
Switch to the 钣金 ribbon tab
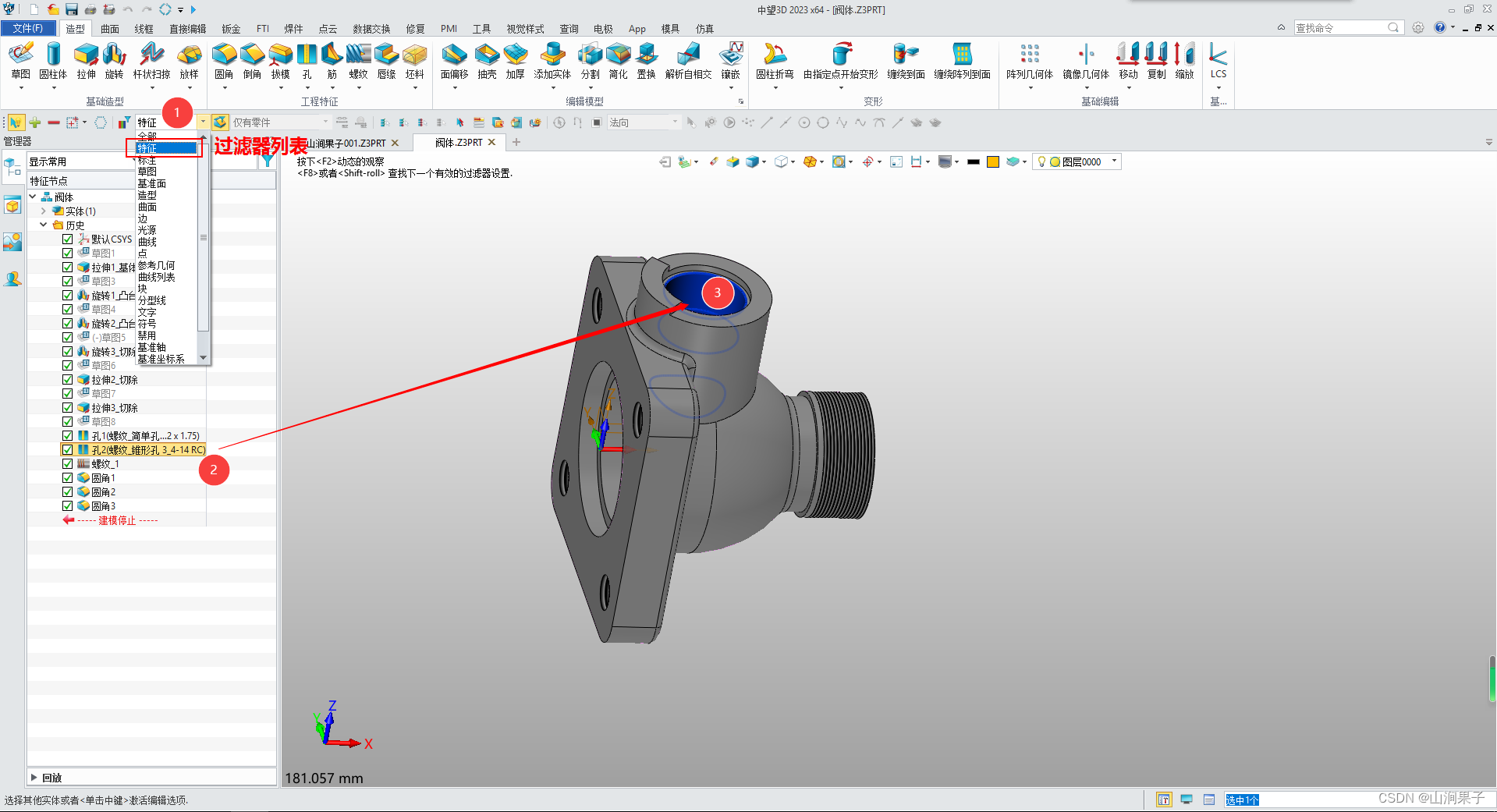click(231, 29)
